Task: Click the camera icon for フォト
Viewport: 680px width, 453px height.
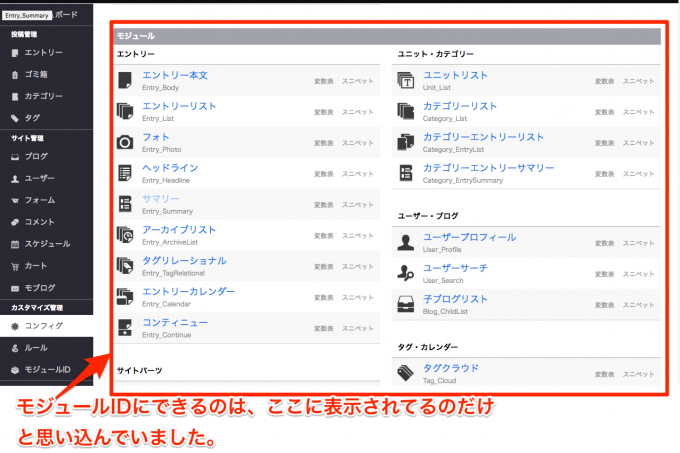Action: tap(125, 142)
